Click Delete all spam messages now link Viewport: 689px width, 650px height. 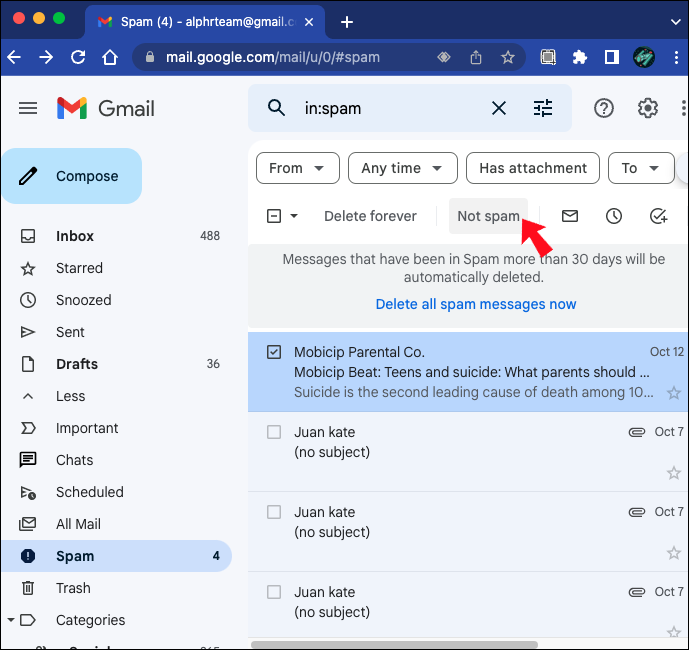(475, 304)
